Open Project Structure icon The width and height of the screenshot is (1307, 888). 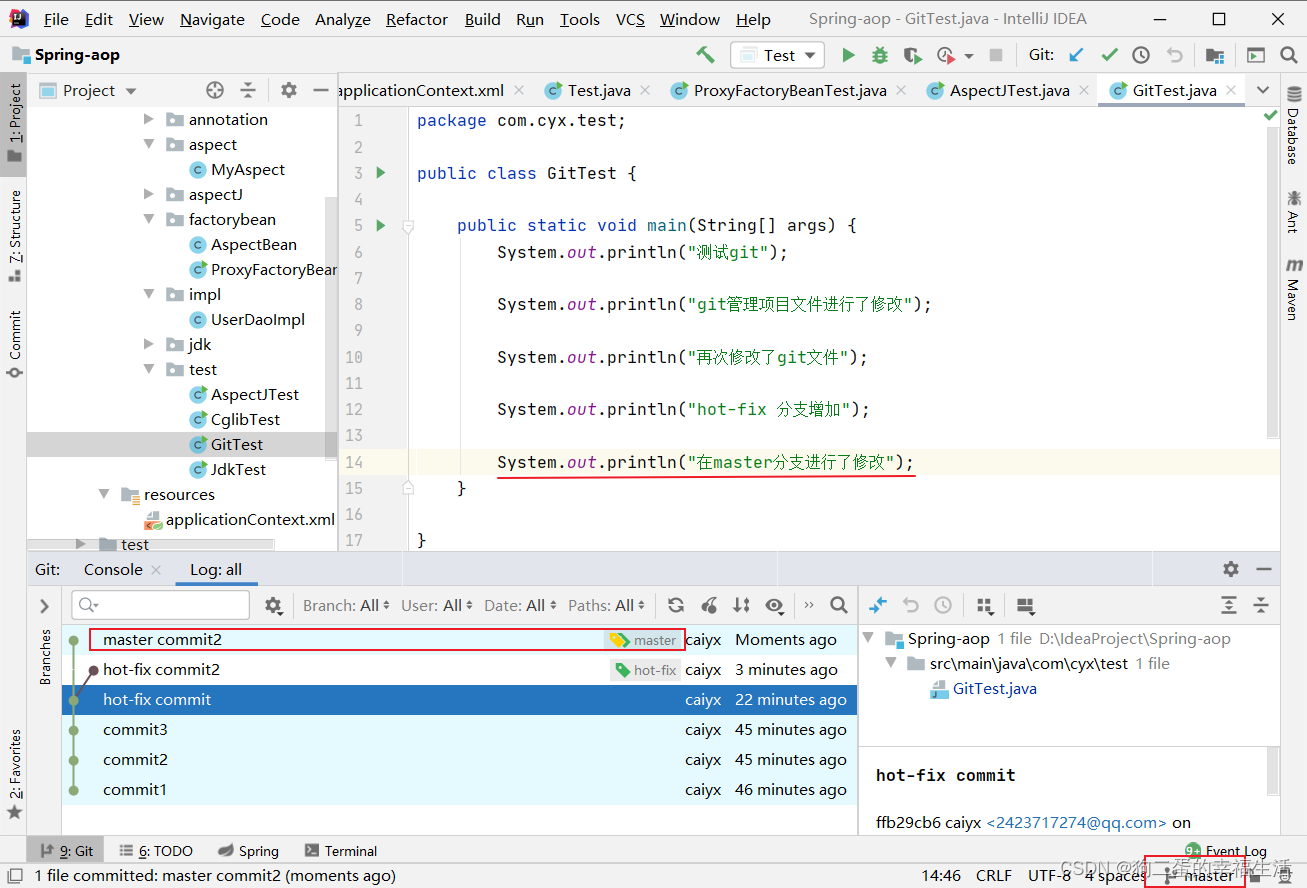[x=1214, y=55]
